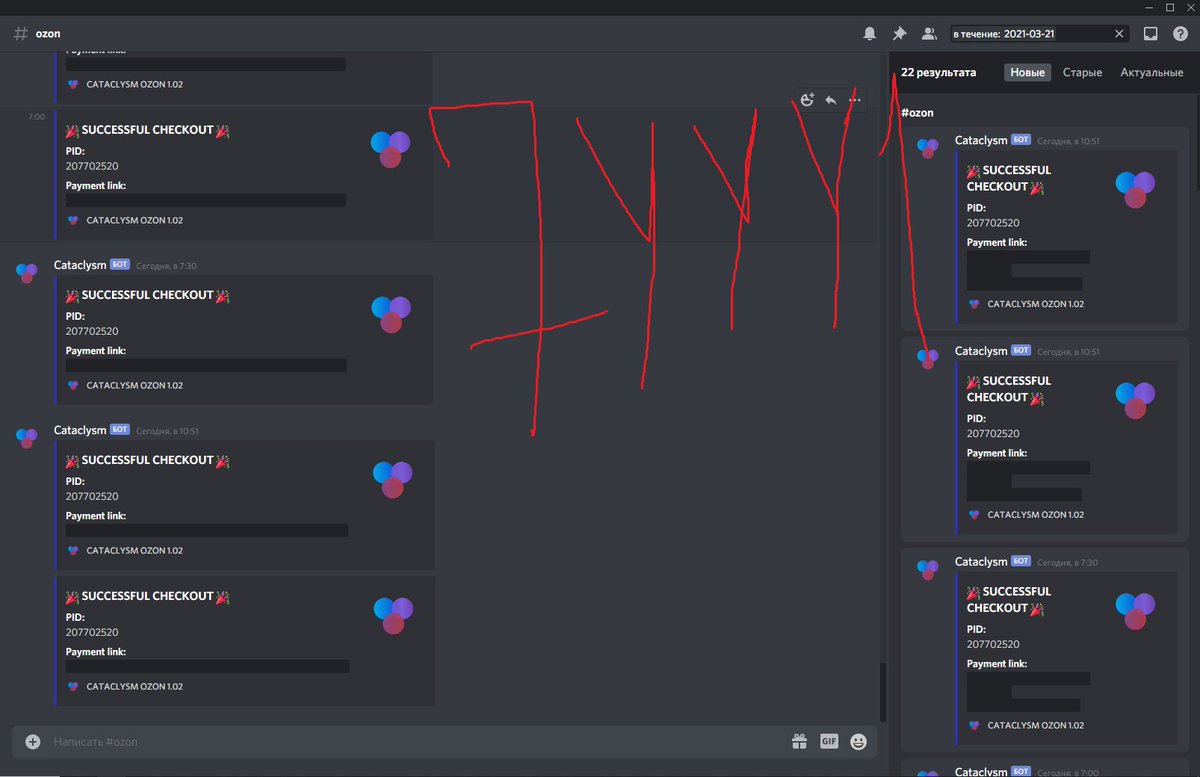Click the #ozon heading in search results
The width and height of the screenshot is (1200, 777).
917,113
